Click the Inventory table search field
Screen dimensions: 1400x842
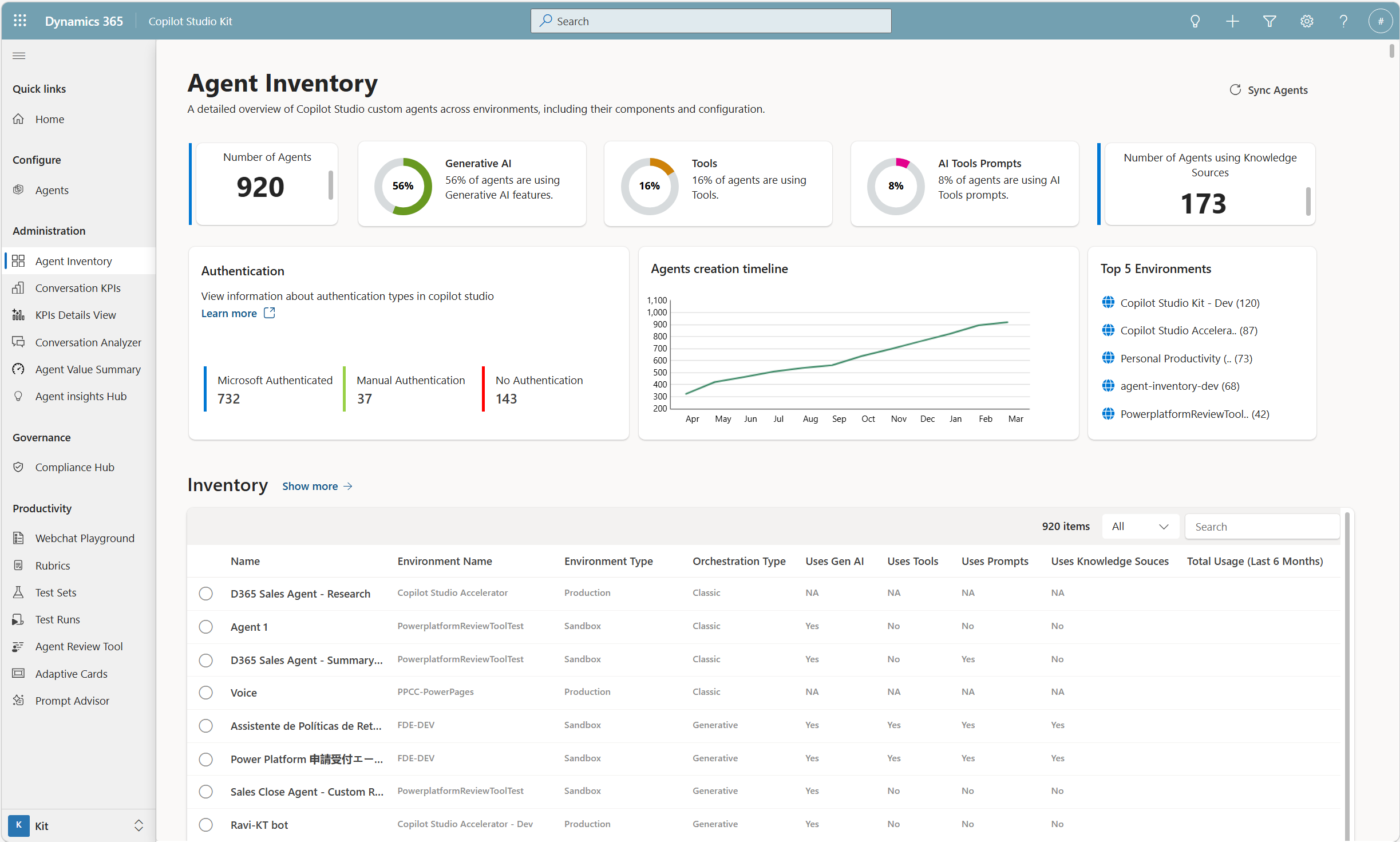pyautogui.click(x=1261, y=527)
